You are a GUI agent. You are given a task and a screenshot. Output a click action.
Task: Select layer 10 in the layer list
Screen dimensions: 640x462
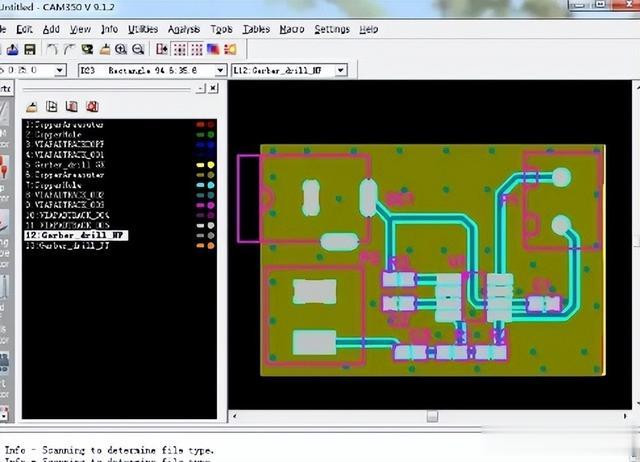67,215
